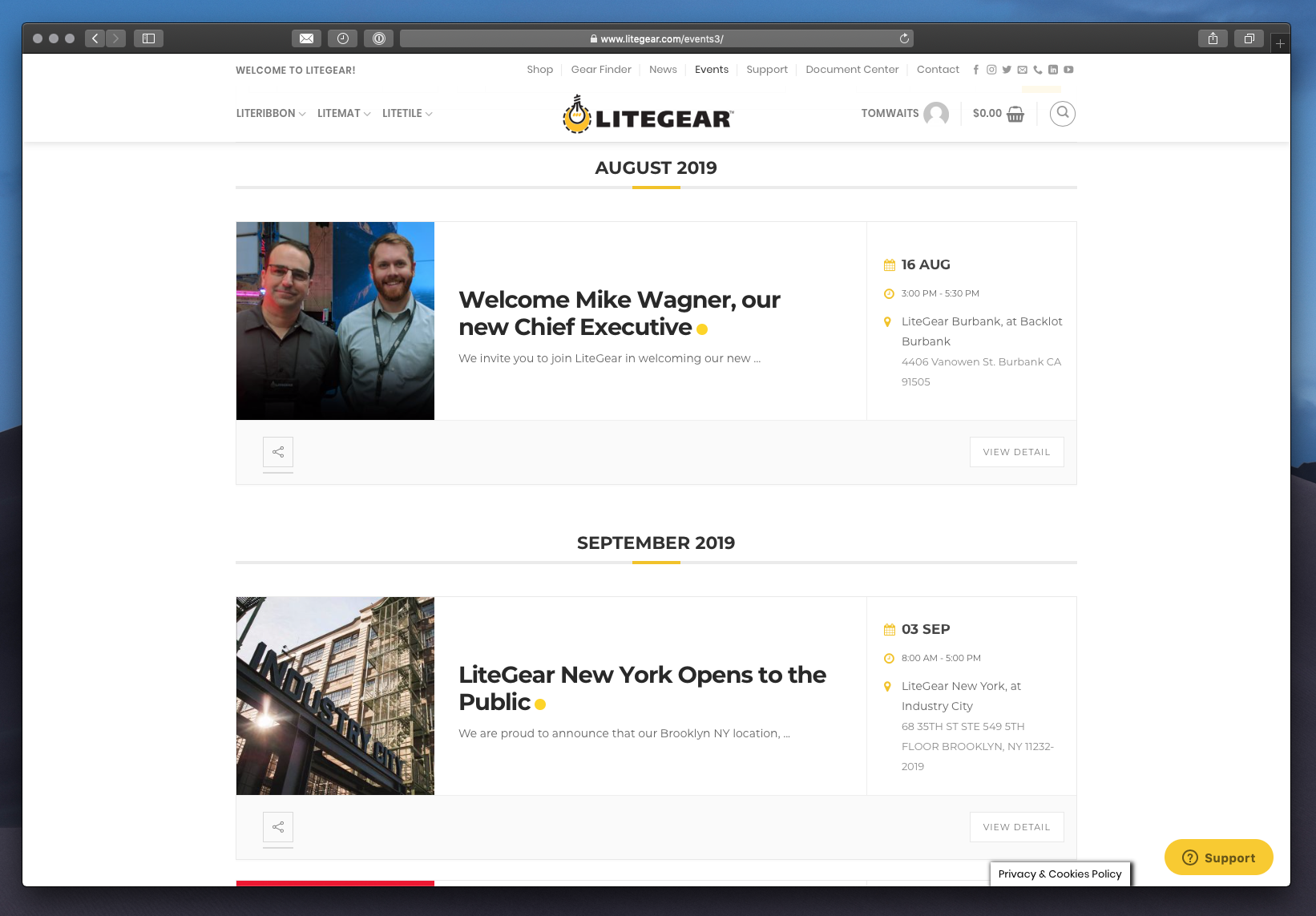Image resolution: width=1316 pixels, height=916 pixels.
Task: Click the 03 SEP date label
Action: [926, 629]
